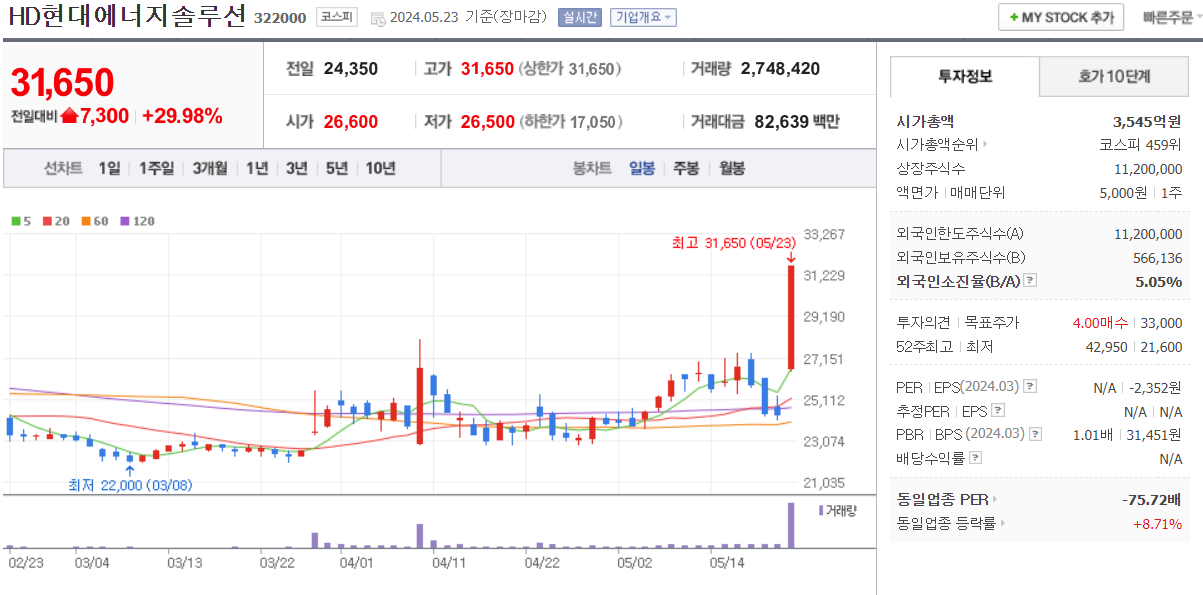Screen dimensions: 1203x595
Task: Click the 5.05% foreign ownership ratio
Action: point(1159,282)
